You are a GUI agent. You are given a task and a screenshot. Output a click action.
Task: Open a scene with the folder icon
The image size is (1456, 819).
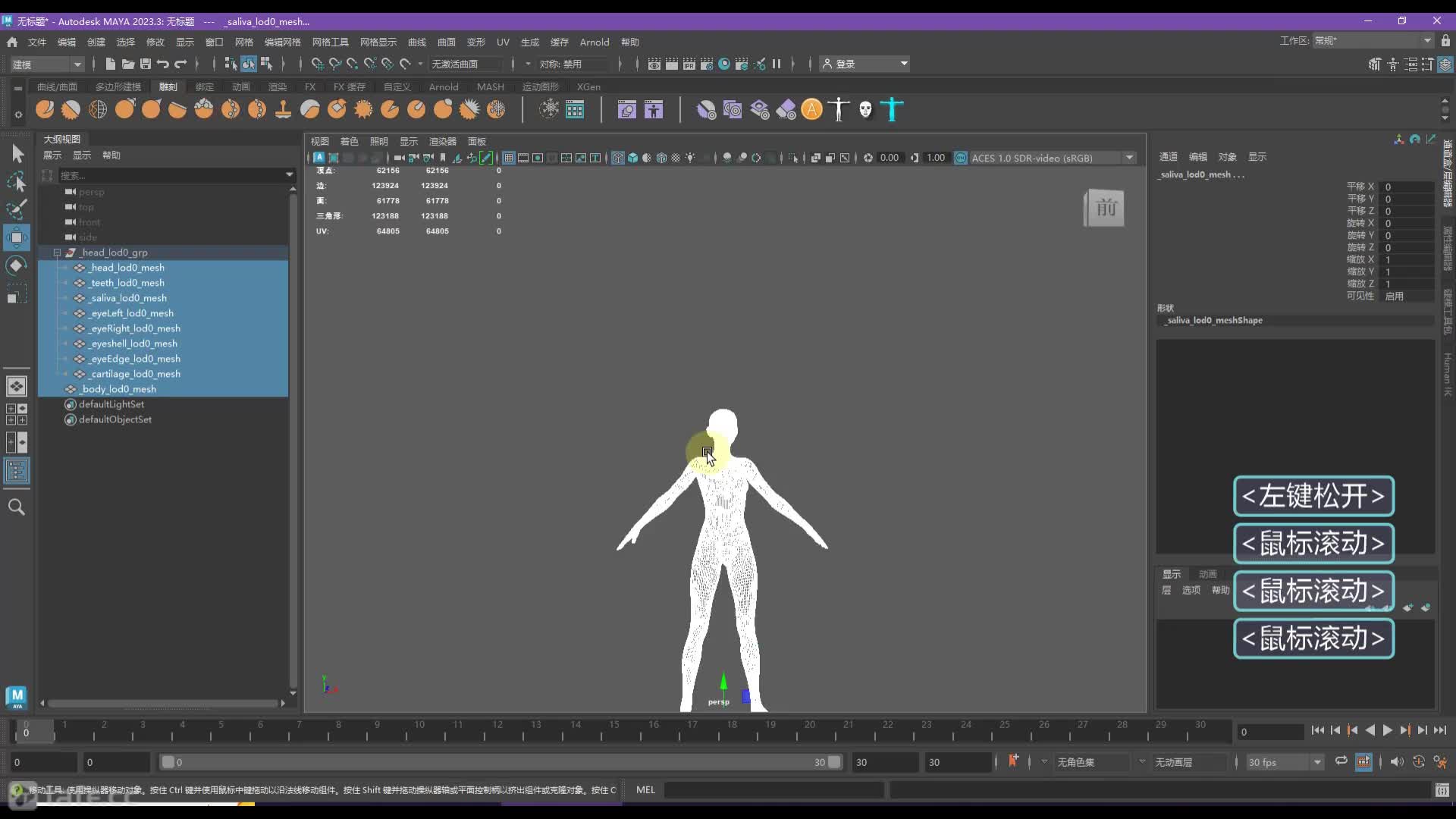pyautogui.click(x=128, y=64)
